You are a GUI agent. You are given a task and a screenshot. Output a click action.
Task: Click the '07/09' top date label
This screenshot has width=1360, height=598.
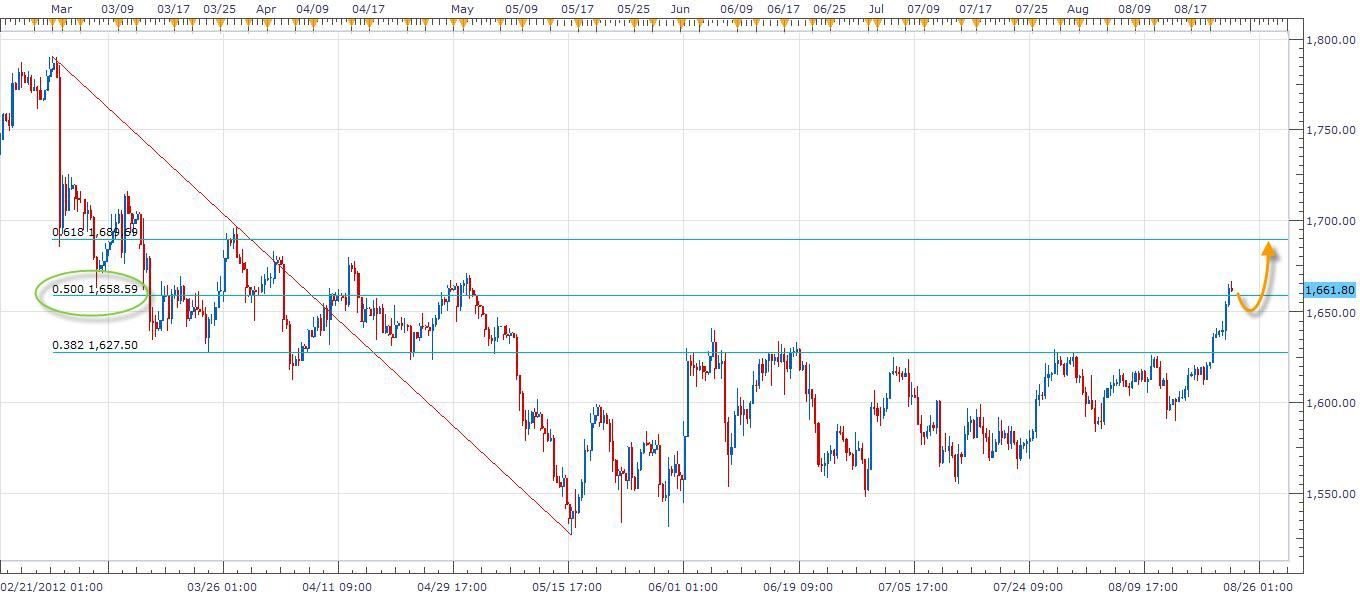923,9
